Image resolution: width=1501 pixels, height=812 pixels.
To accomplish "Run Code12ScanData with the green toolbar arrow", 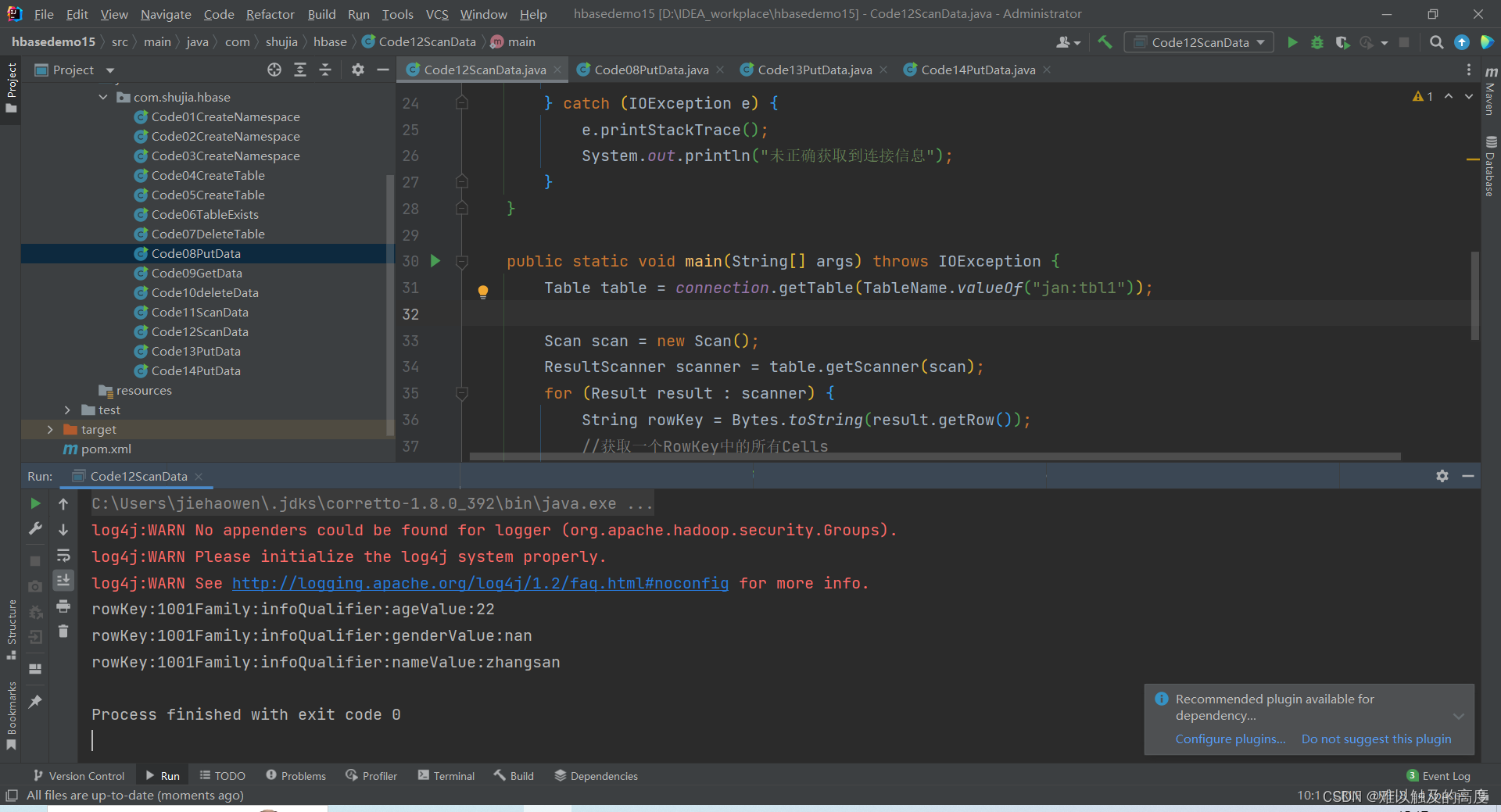I will 1292,42.
